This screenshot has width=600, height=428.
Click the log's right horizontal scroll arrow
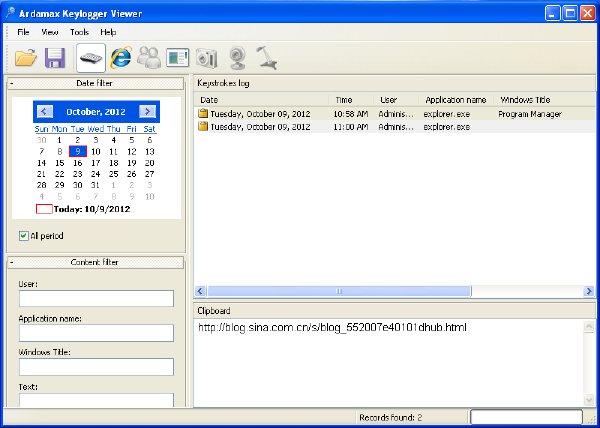pos(589,291)
